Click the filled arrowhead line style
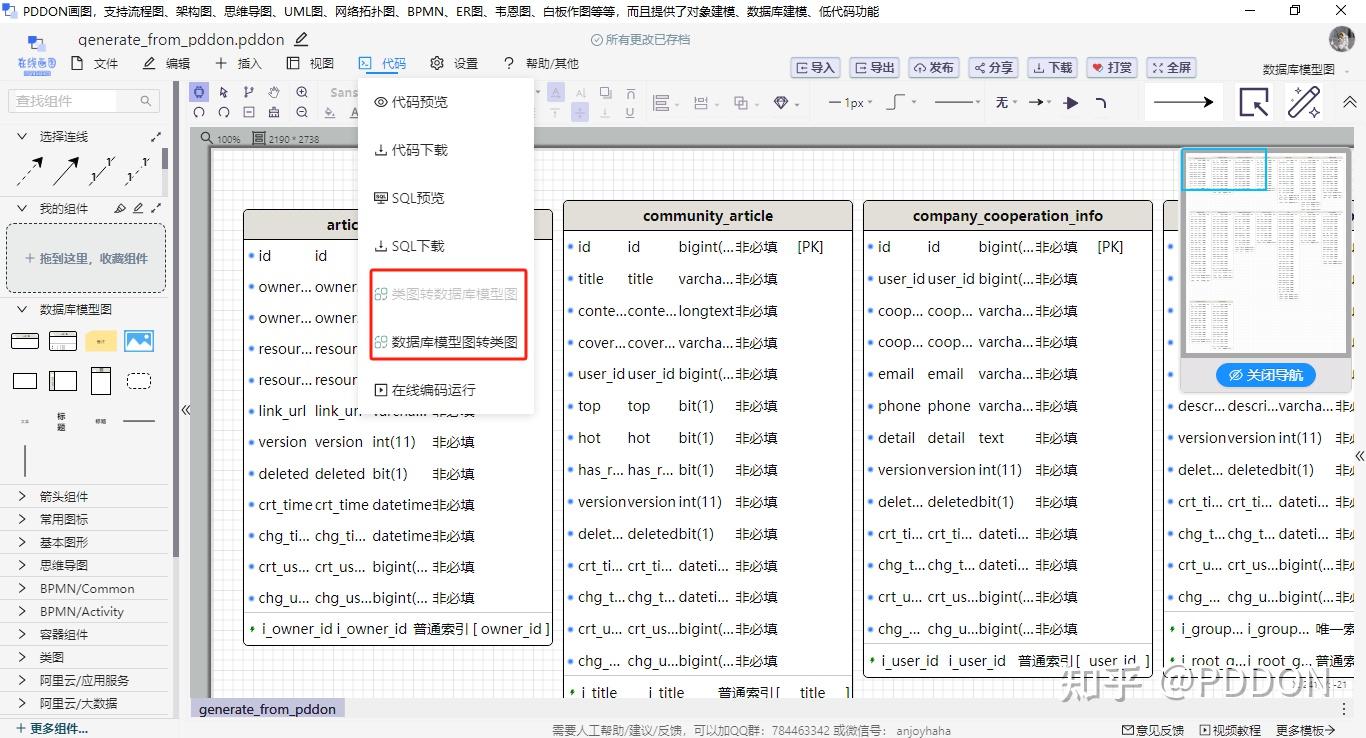 tap(1071, 102)
